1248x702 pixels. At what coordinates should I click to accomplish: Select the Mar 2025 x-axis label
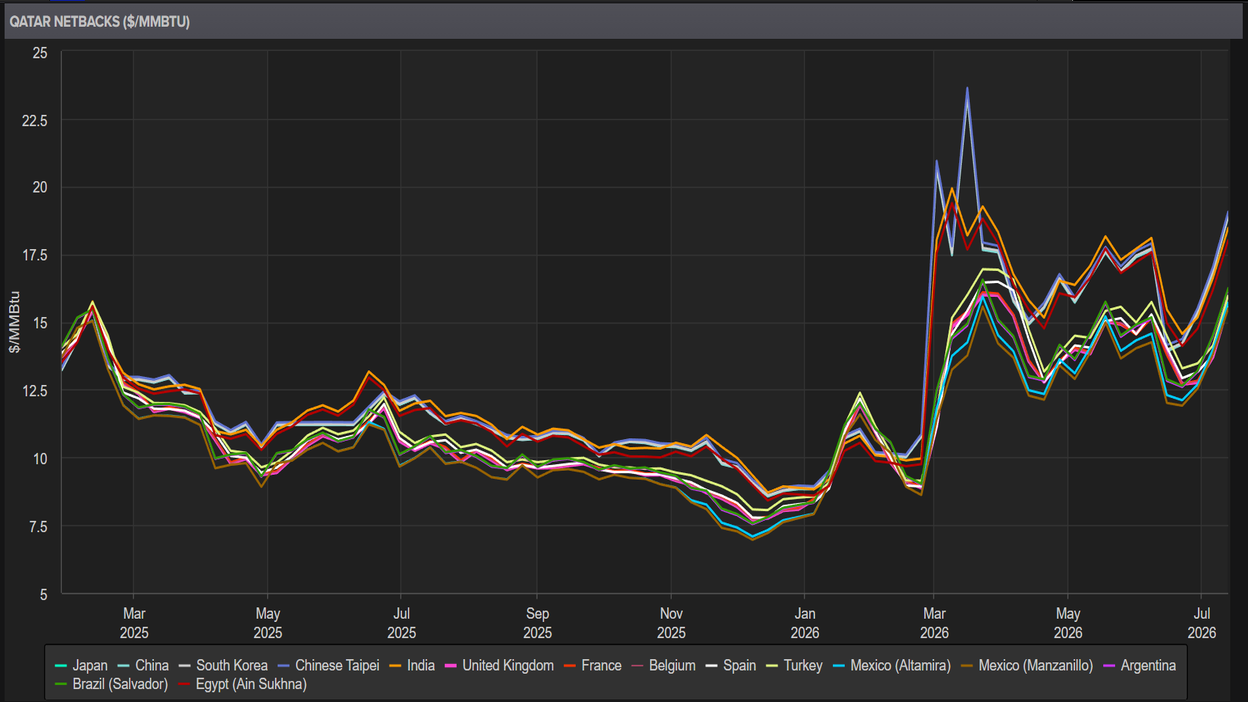[133, 623]
